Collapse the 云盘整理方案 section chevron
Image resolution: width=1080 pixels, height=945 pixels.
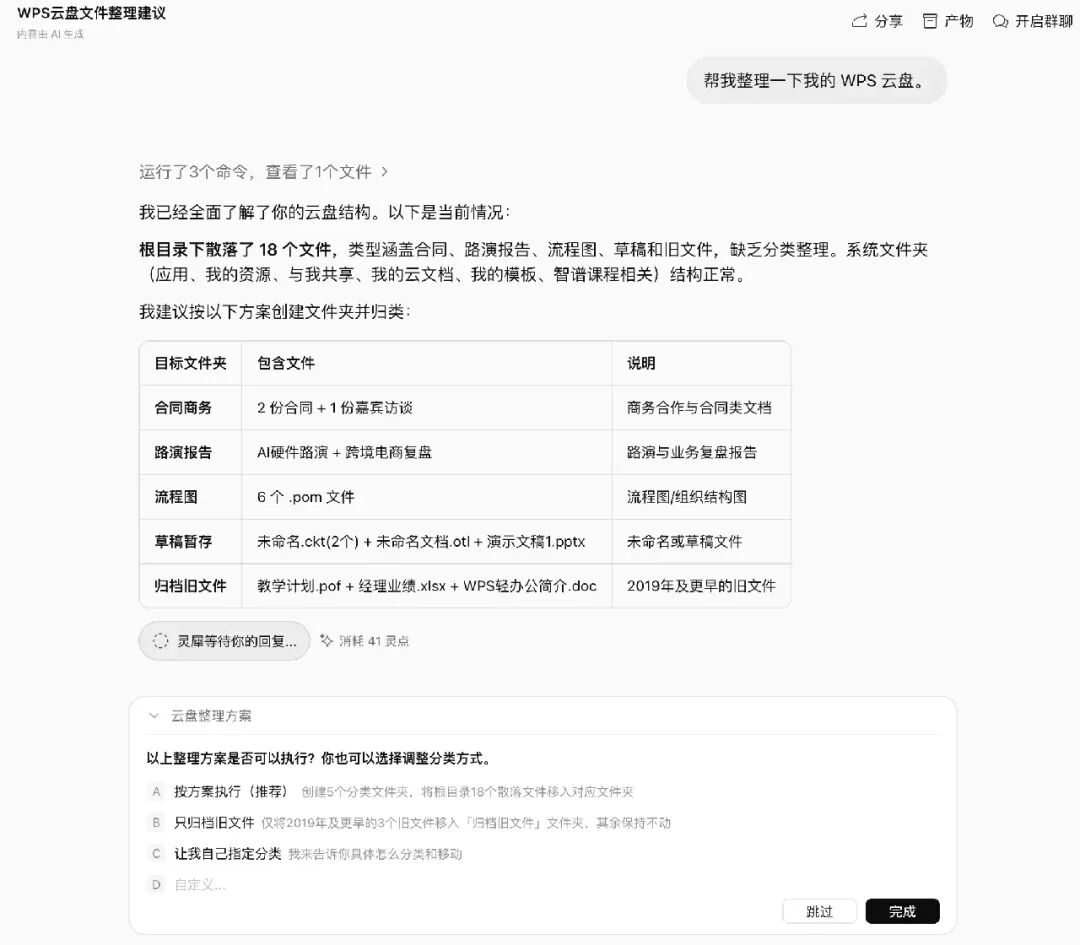tap(154, 716)
